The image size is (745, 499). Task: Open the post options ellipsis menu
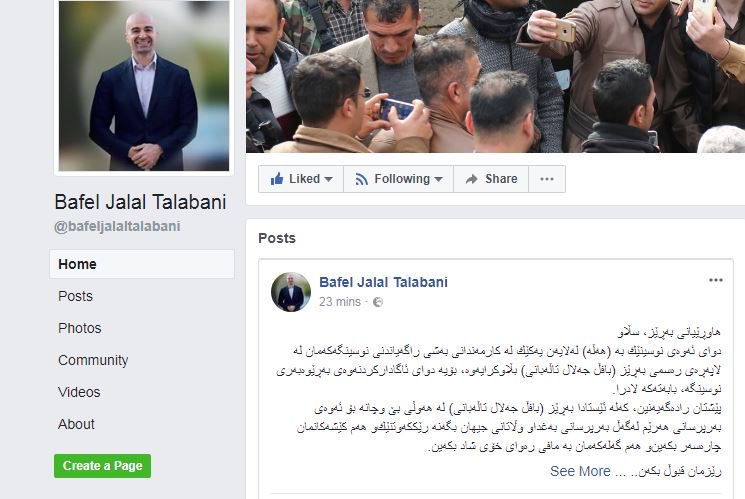coord(716,280)
